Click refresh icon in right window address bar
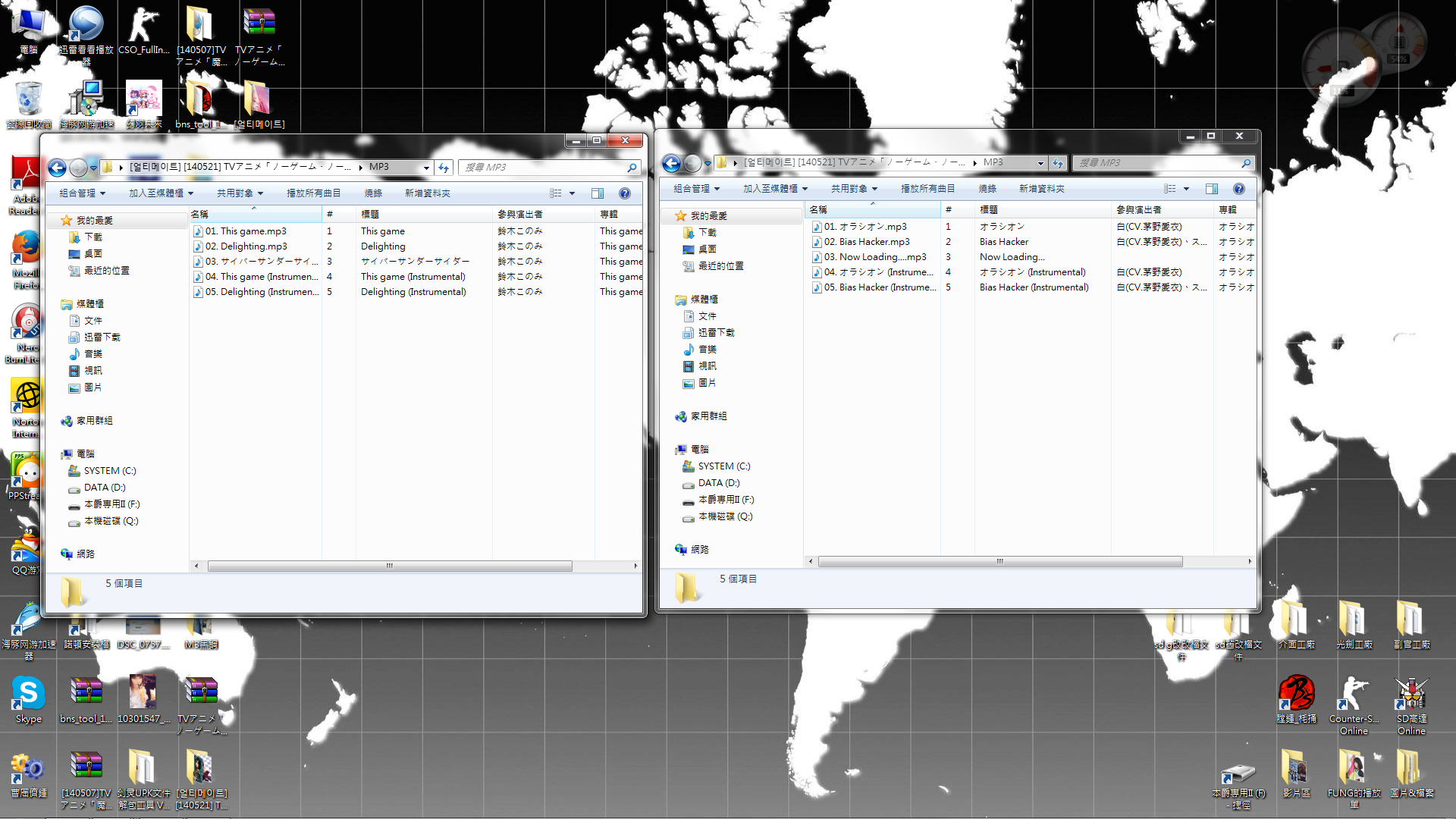Screen dimensions: 1456x819 point(1058,163)
